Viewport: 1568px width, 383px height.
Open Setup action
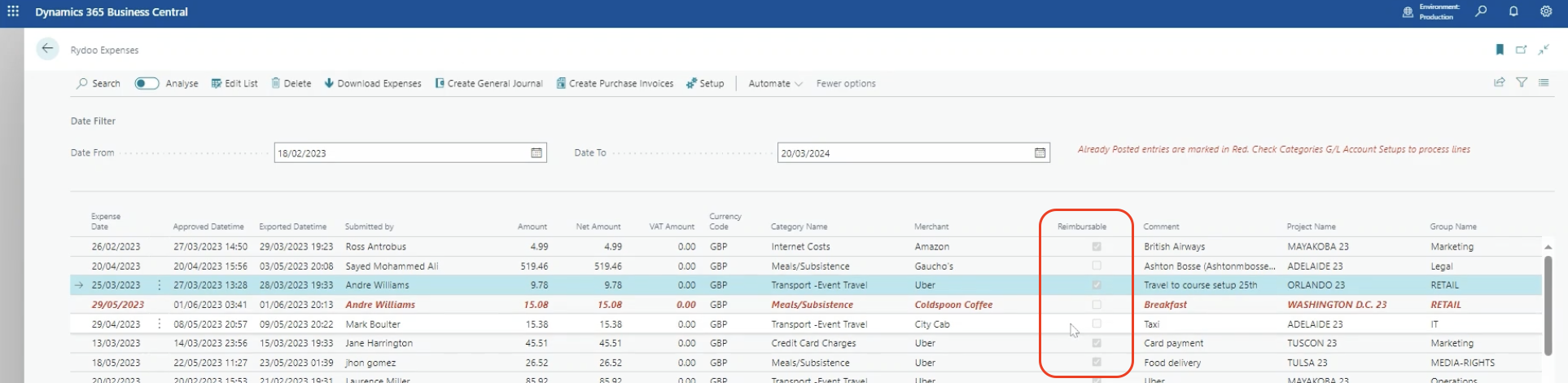click(x=705, y=83)
